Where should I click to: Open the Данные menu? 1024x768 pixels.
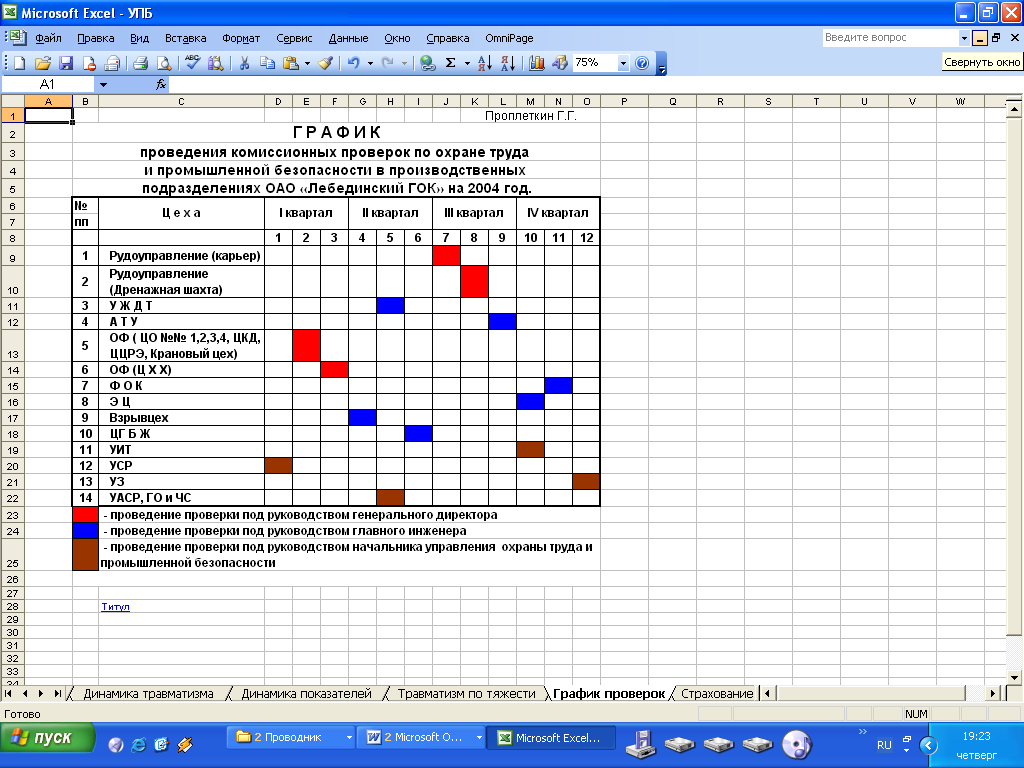348,38
